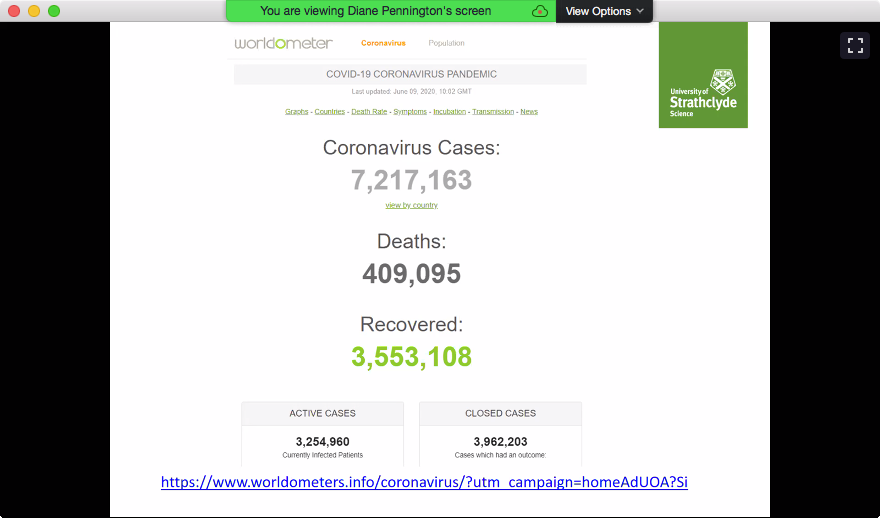The width and height of the screenshot is (880, 518).
Task: Switch to the Coronavirus tab
Action: pos(383,43)
